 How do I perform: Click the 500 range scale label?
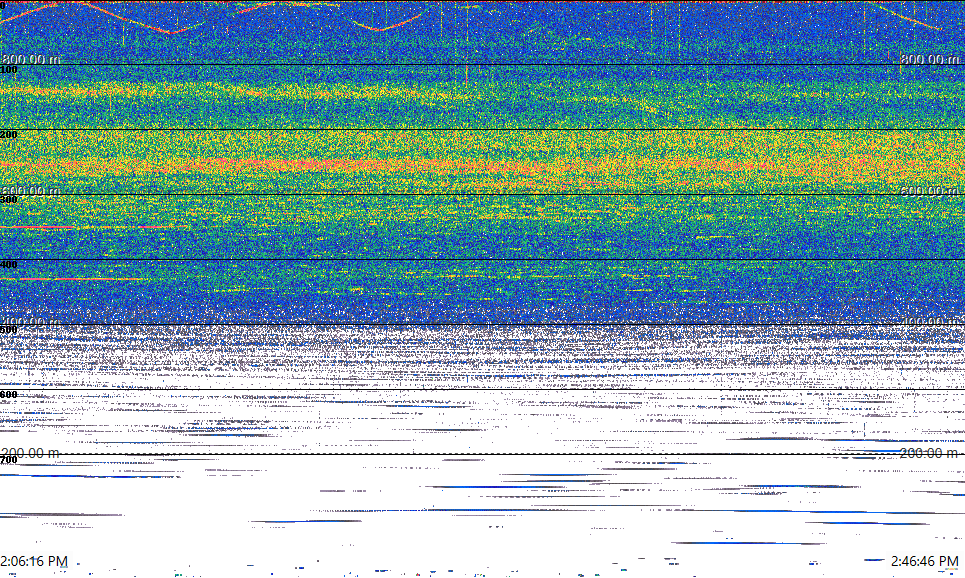pos(9,330)
